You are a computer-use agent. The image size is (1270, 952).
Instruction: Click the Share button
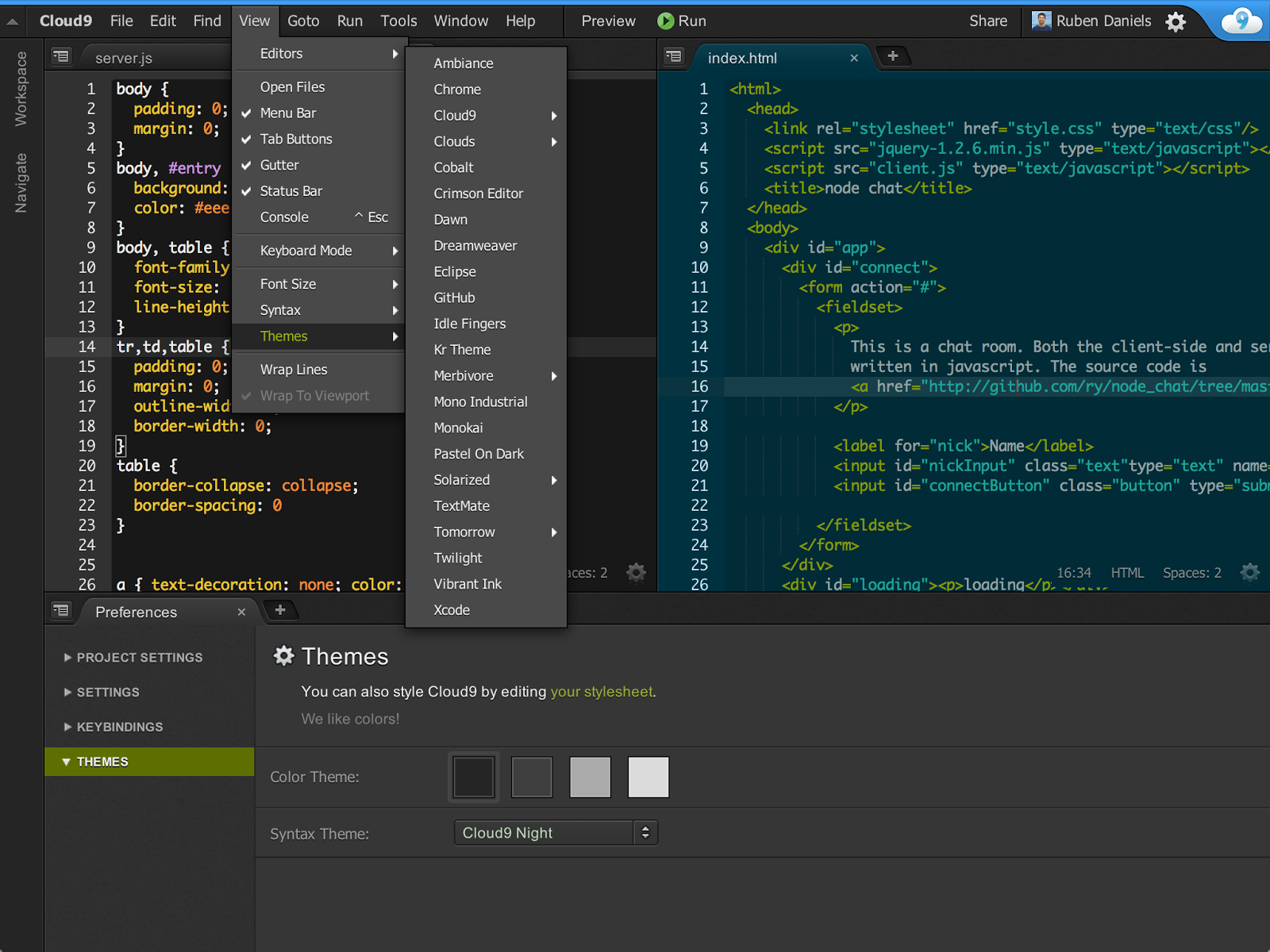[987, 21]
